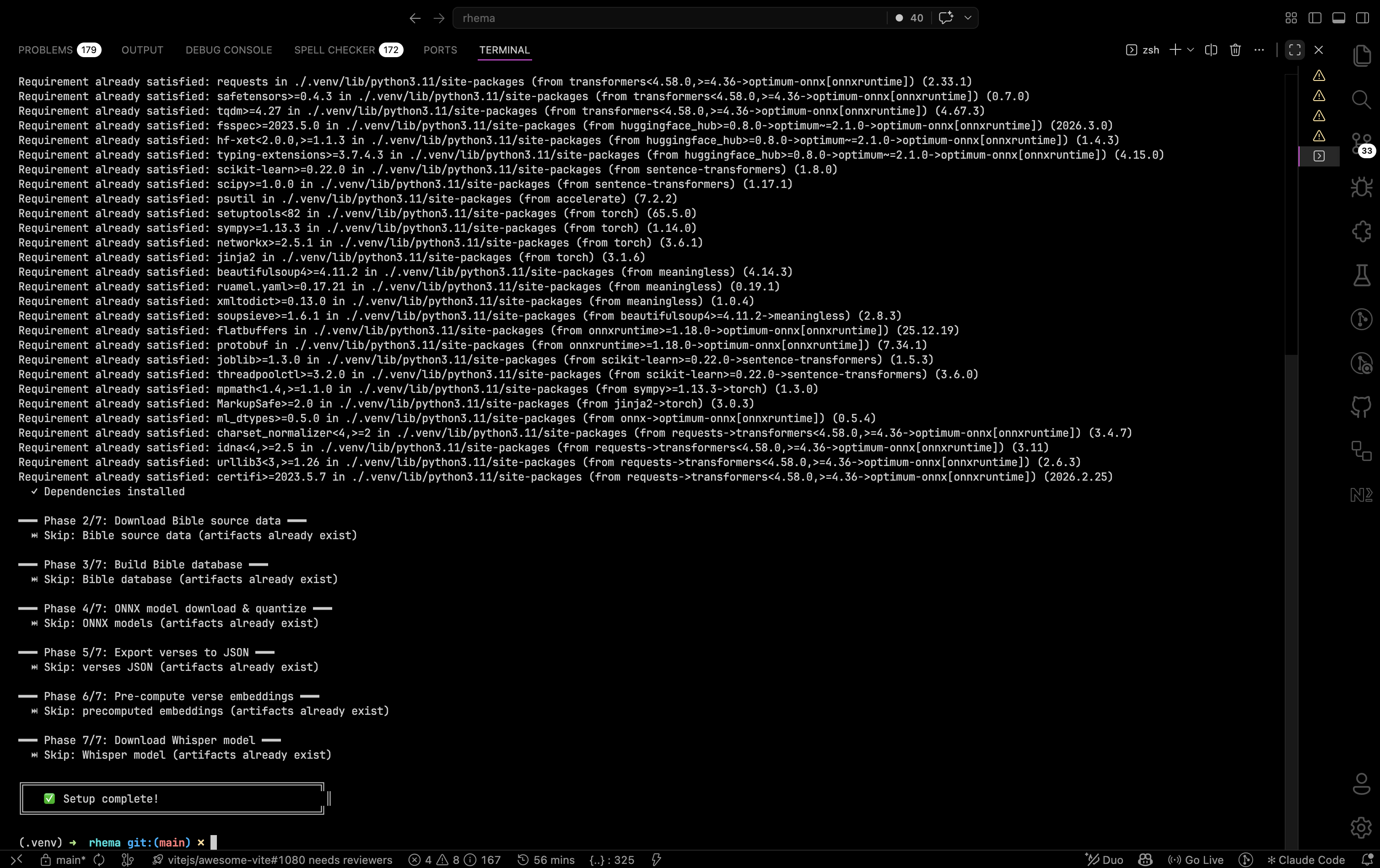The width and height of the screenshot is (1380, 868).
Task: Click Phase 4/7: ONNX model download heading
Action: (x=175, y=608)
